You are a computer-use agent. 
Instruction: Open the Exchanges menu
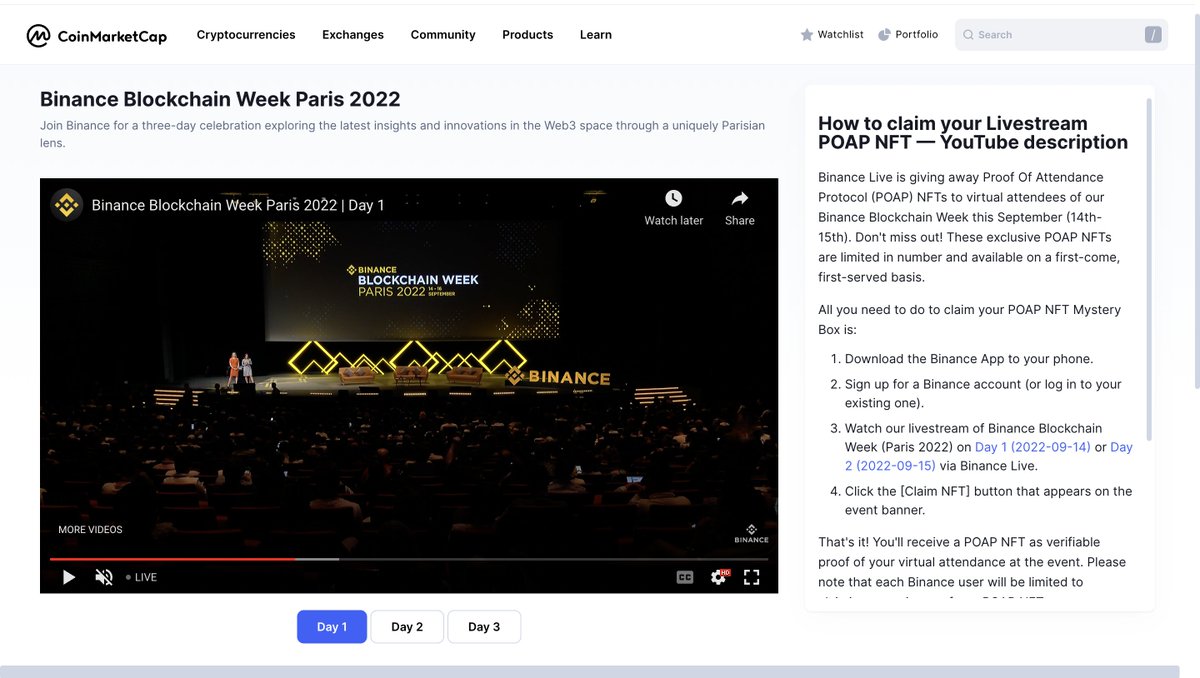[353, 35]
